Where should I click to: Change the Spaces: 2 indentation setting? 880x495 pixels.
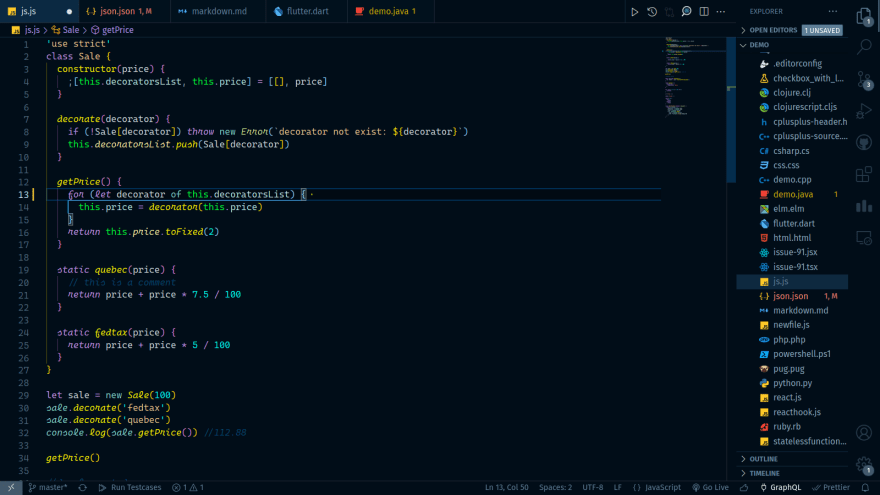555,488
